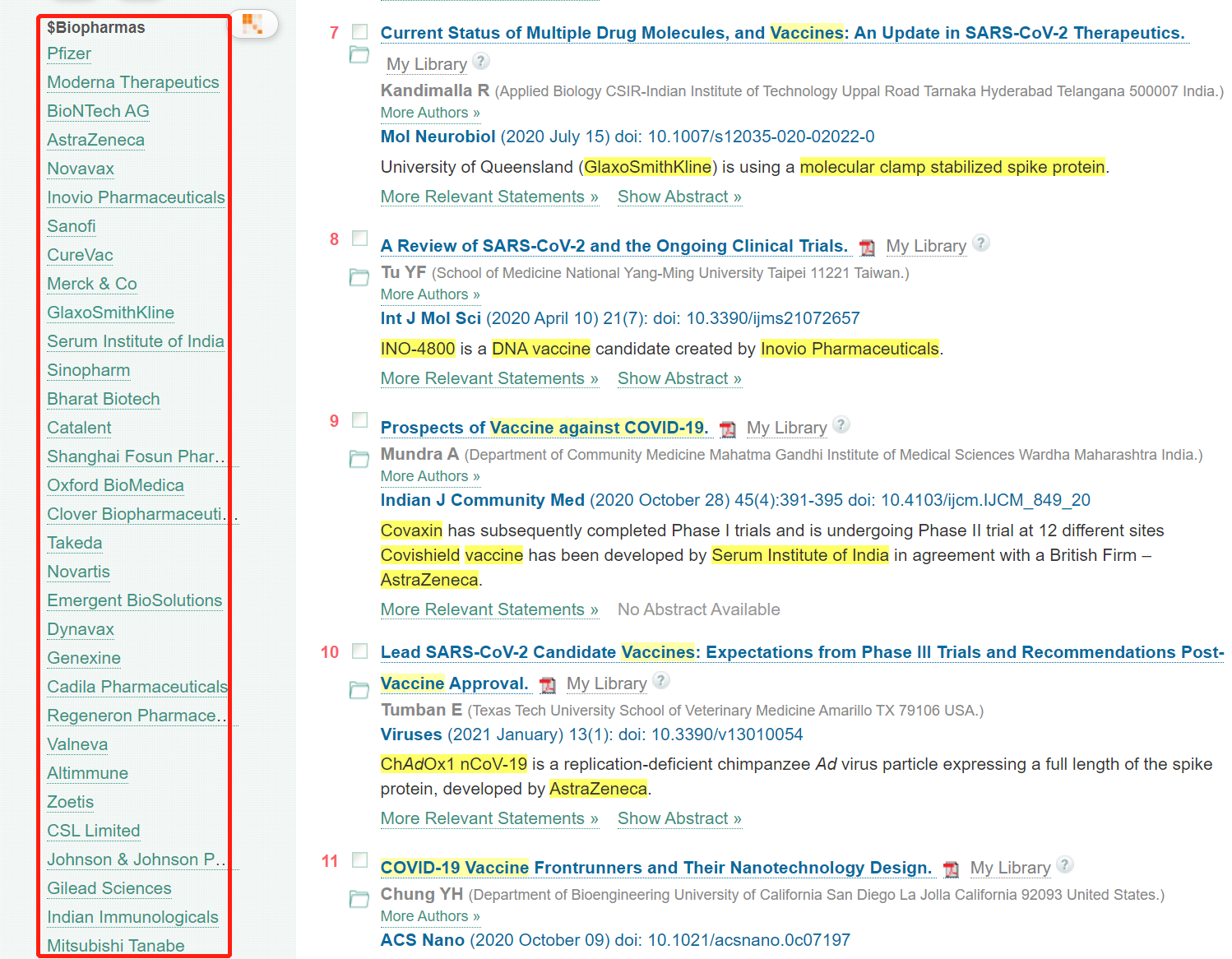Expand More Relevant Statements for result 10
1232x959 pixels.
[489, 818]
